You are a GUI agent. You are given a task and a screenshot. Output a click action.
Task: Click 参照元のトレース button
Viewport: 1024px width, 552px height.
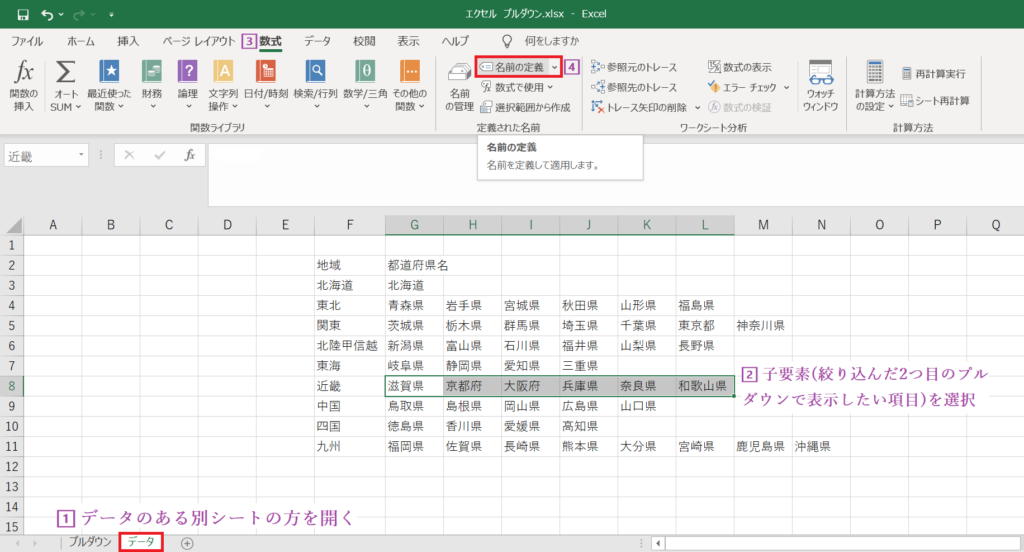point(635,67)
